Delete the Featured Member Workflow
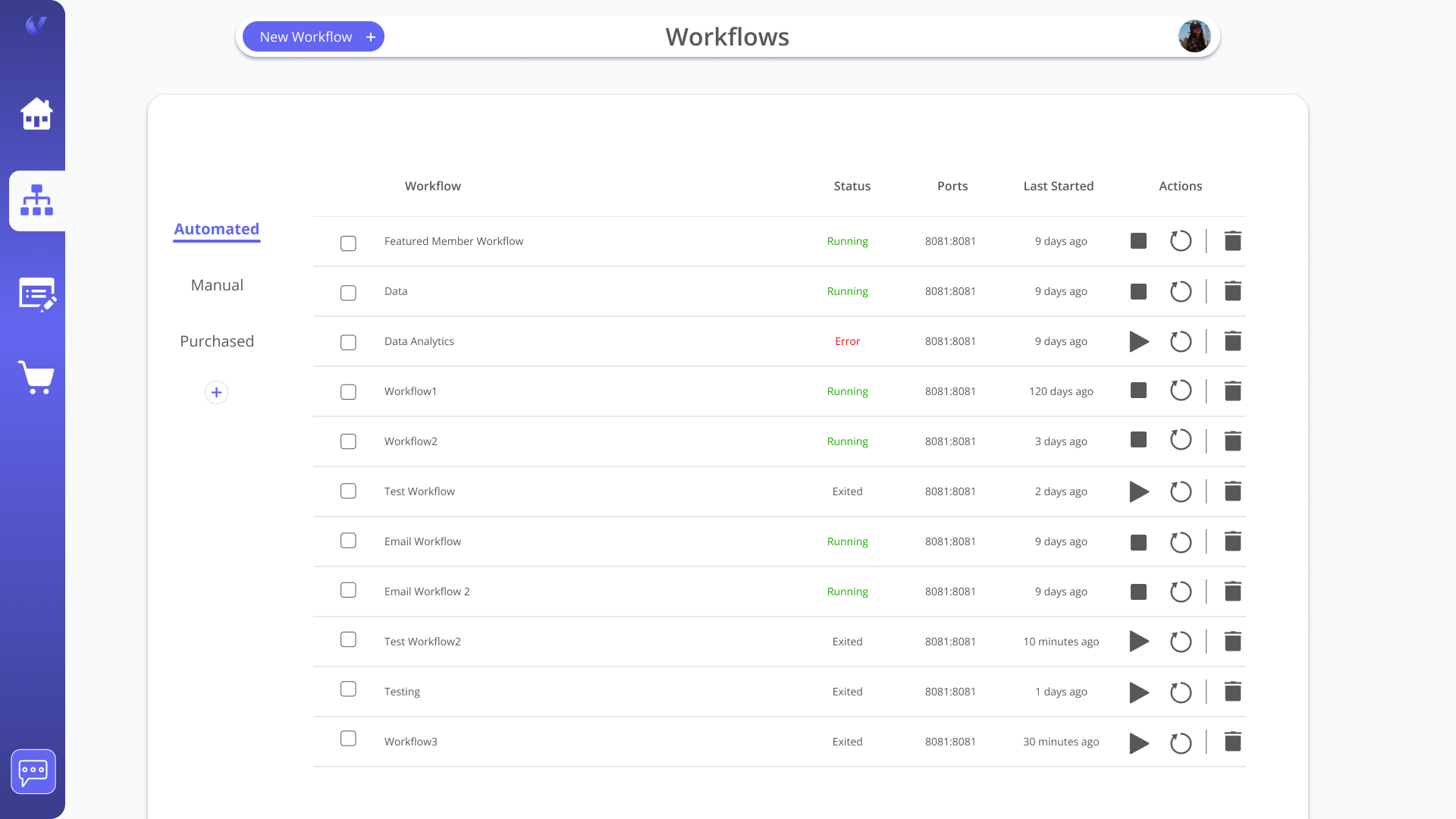 coord(1233,241)
